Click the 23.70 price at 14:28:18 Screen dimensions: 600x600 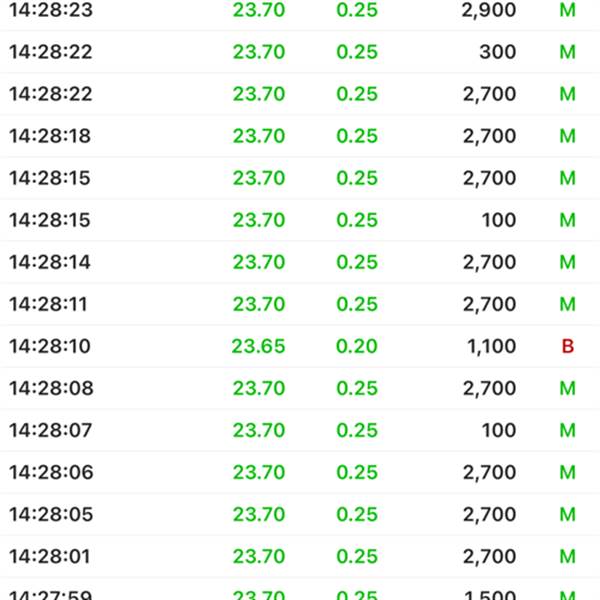[259, 136]
